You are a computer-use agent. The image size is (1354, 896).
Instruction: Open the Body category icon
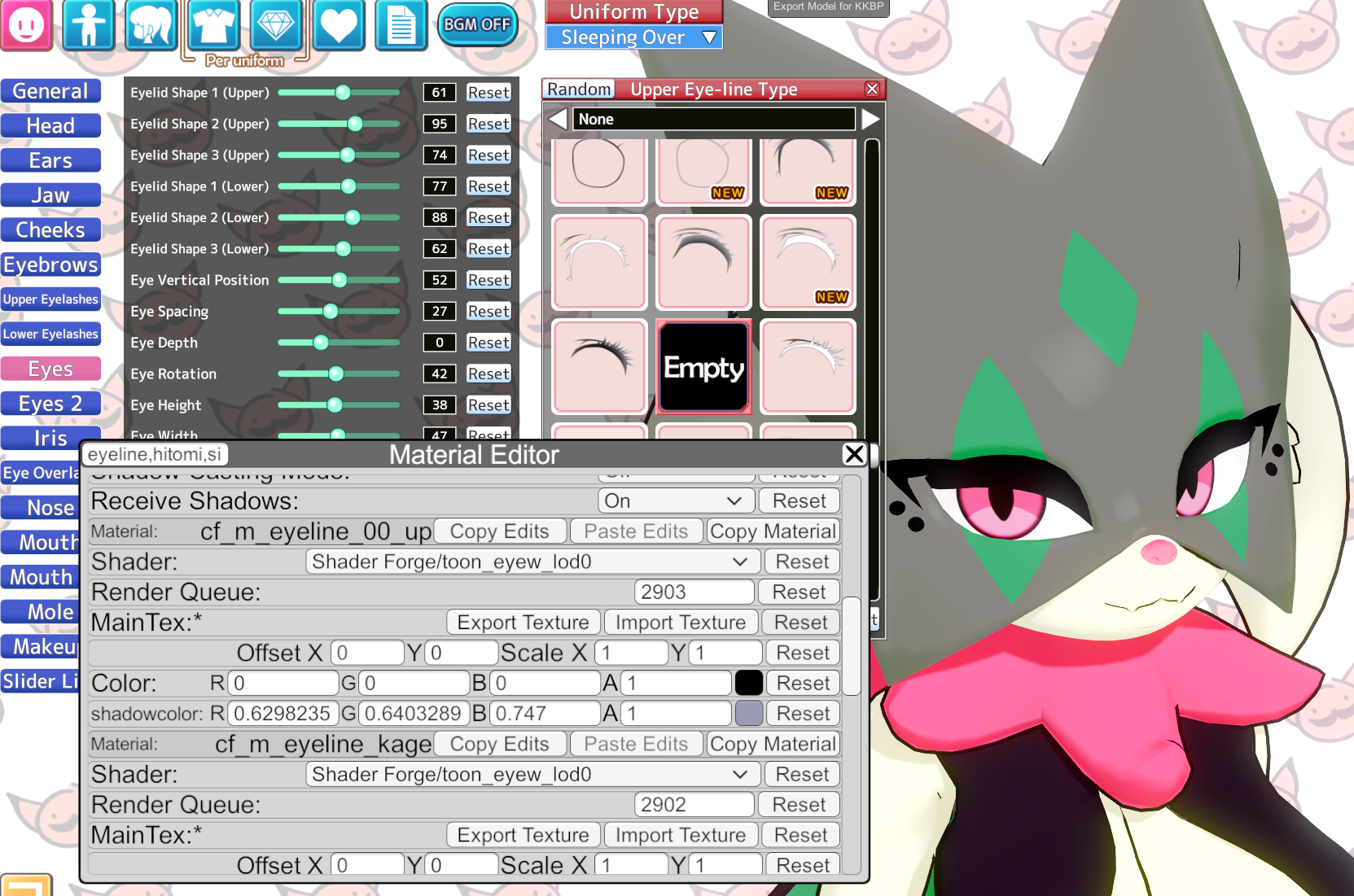pos(89,24)
